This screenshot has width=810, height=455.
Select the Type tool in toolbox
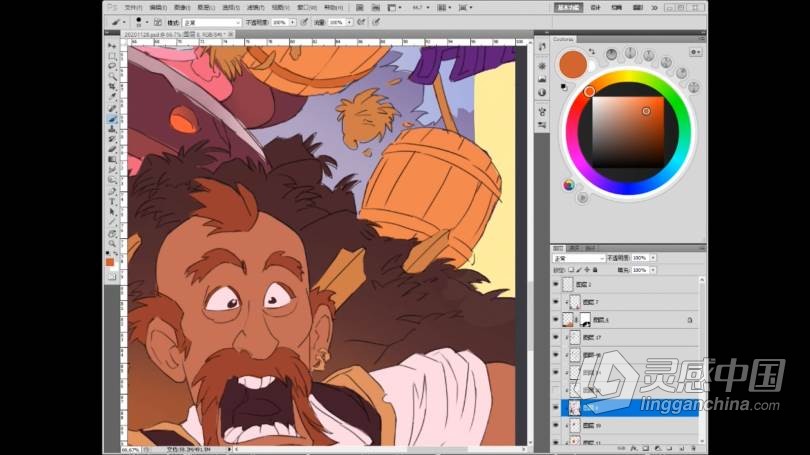pos(112,202)
